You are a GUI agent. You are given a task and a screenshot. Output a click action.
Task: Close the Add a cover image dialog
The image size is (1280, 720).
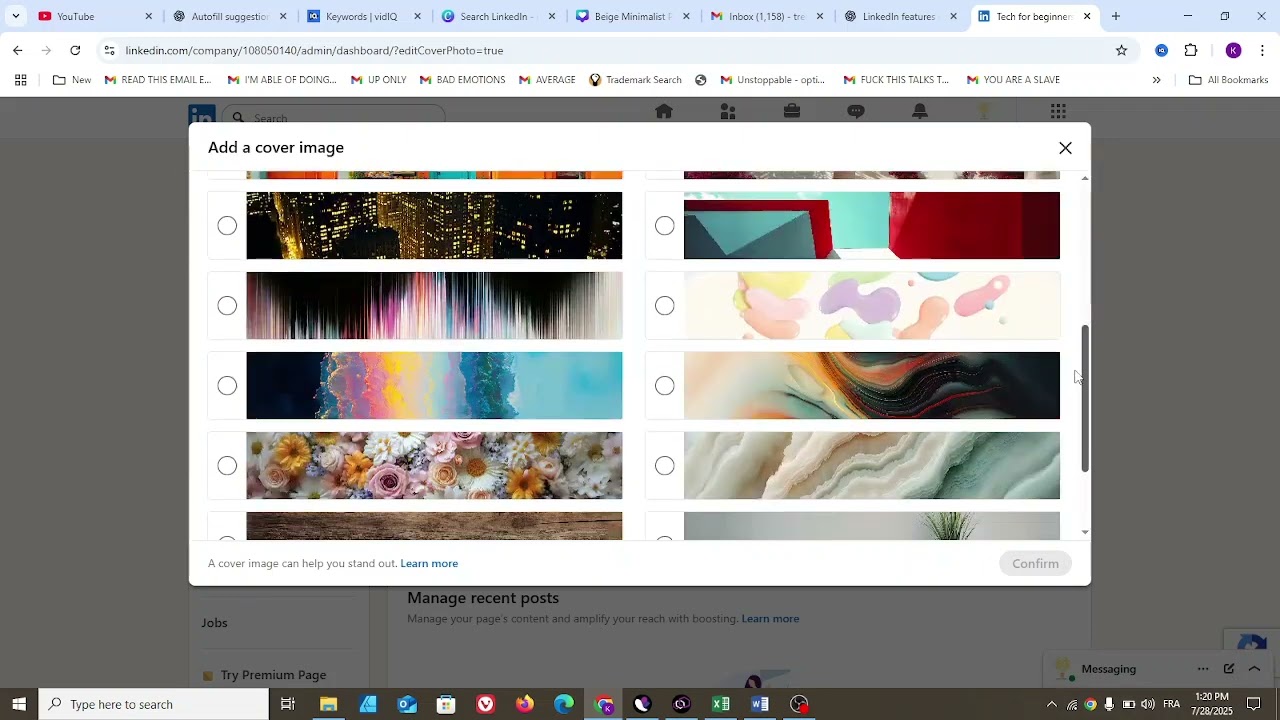[1065, 148]
